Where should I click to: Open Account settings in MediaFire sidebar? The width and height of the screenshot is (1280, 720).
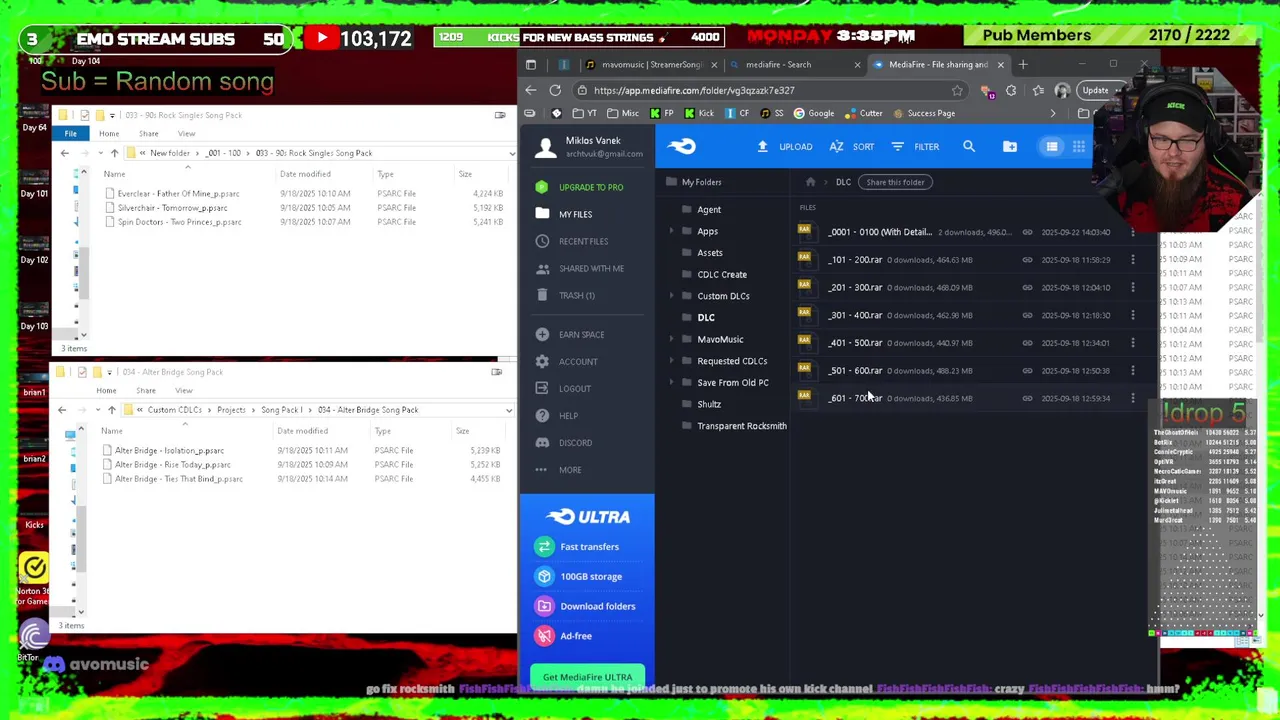(x=567, y=362)
